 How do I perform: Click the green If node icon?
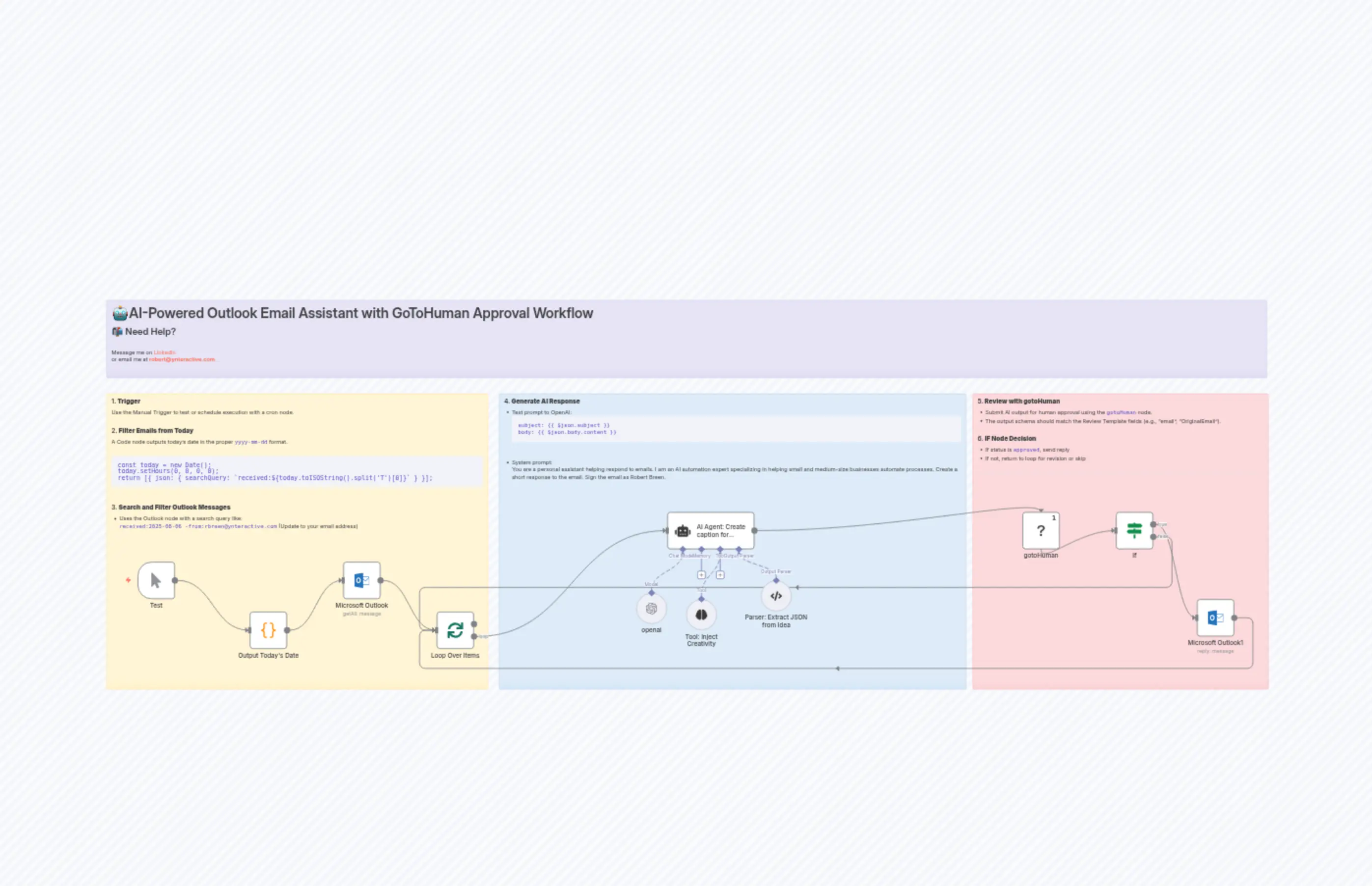pyautogui.click(x=1134, y=532)
